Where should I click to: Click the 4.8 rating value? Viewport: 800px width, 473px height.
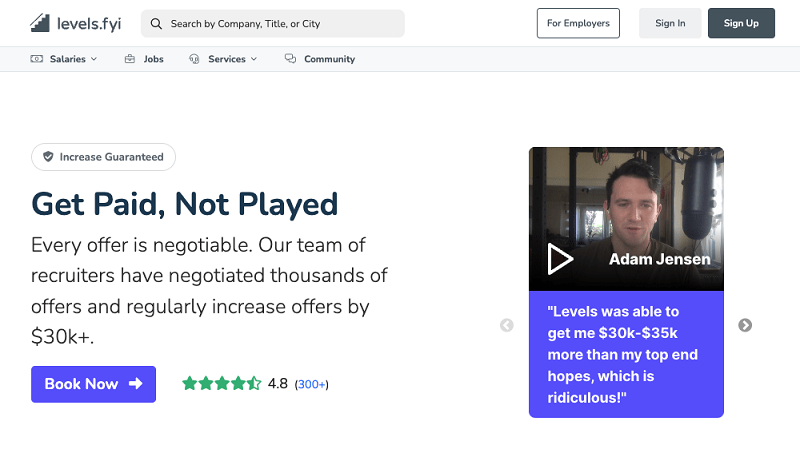[278, 384]
